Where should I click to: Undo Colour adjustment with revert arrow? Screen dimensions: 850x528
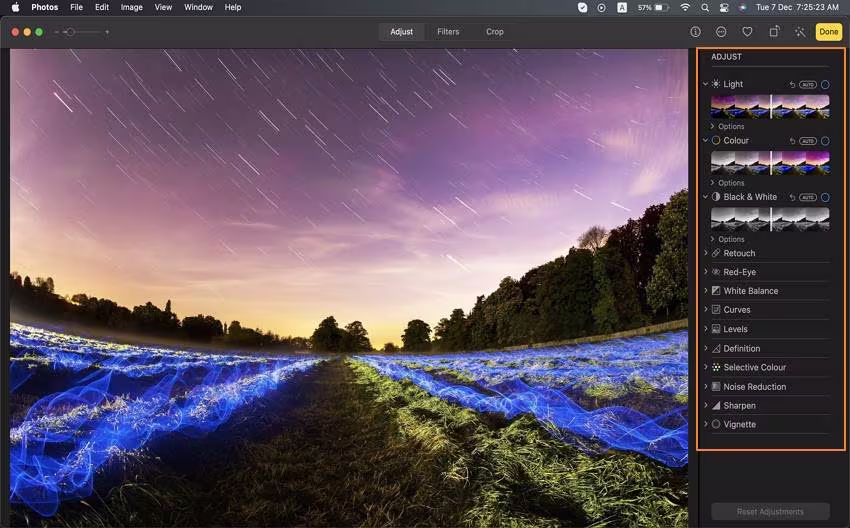tap(792, 141)
